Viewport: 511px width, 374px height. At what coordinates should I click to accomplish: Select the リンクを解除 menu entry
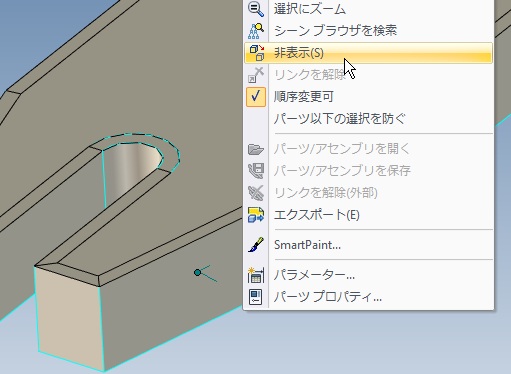coord(368,75)
